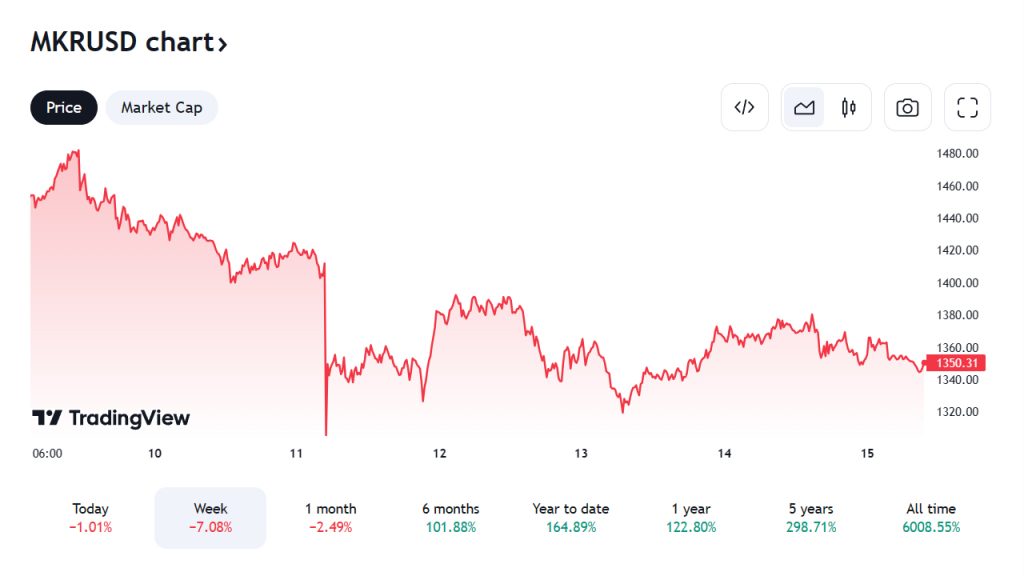1024x576 pixels.
Task: Open the MKRUSD chart heading link
Action: 121,43
